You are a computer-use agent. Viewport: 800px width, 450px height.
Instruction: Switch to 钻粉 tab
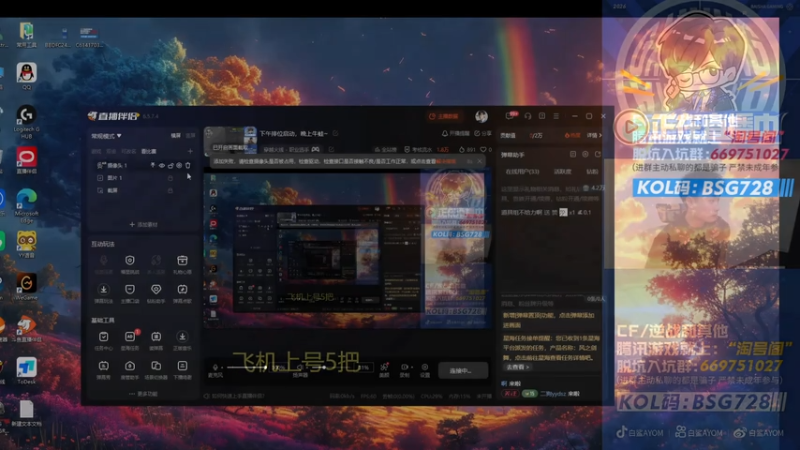[x=592, y=172]
